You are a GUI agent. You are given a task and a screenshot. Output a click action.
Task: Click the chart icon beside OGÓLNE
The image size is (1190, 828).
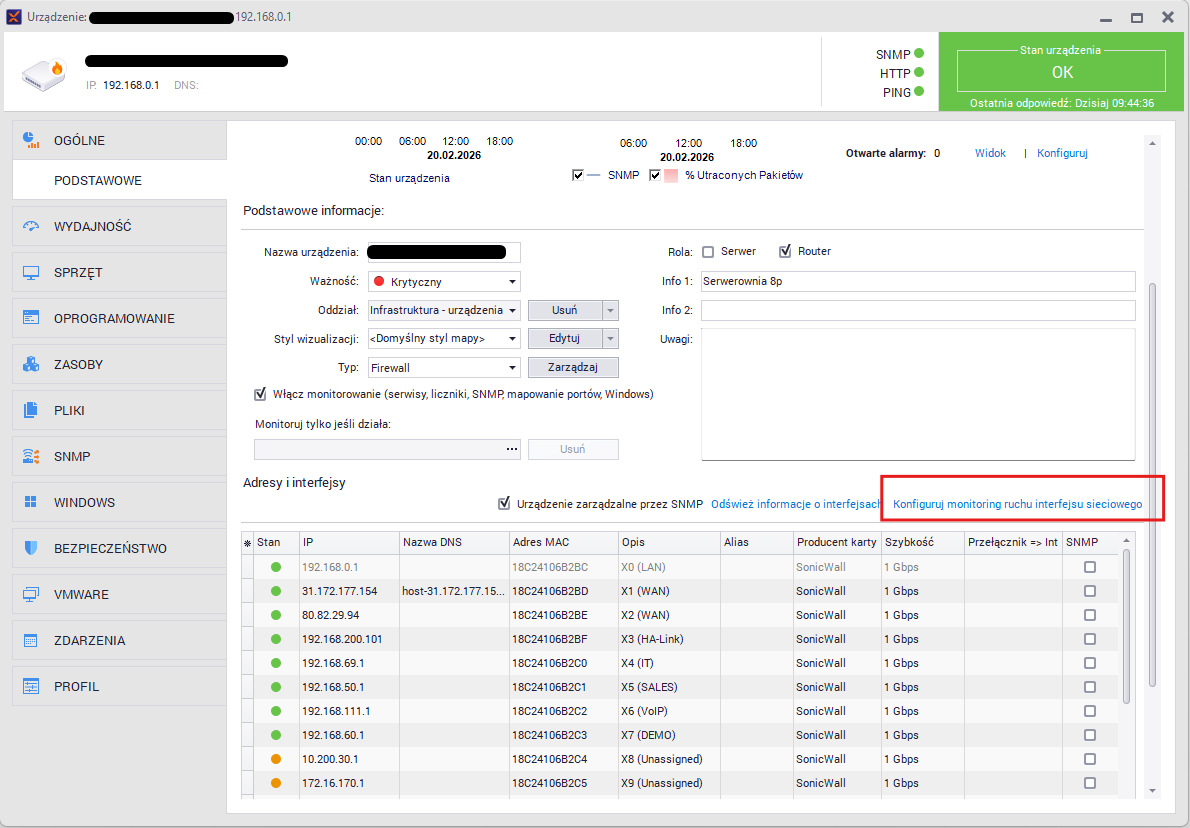[31, 140]
